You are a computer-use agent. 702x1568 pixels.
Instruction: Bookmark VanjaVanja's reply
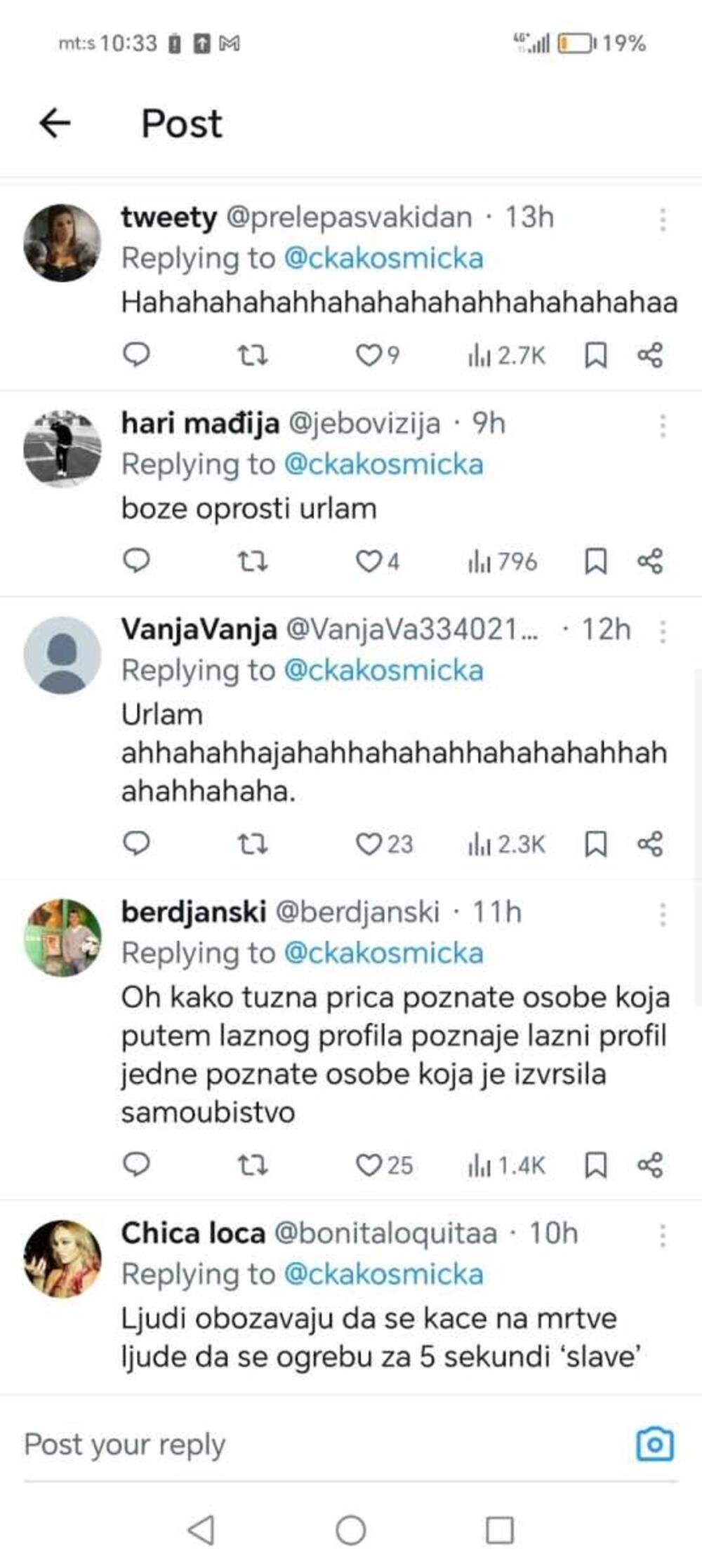(595, 844)
